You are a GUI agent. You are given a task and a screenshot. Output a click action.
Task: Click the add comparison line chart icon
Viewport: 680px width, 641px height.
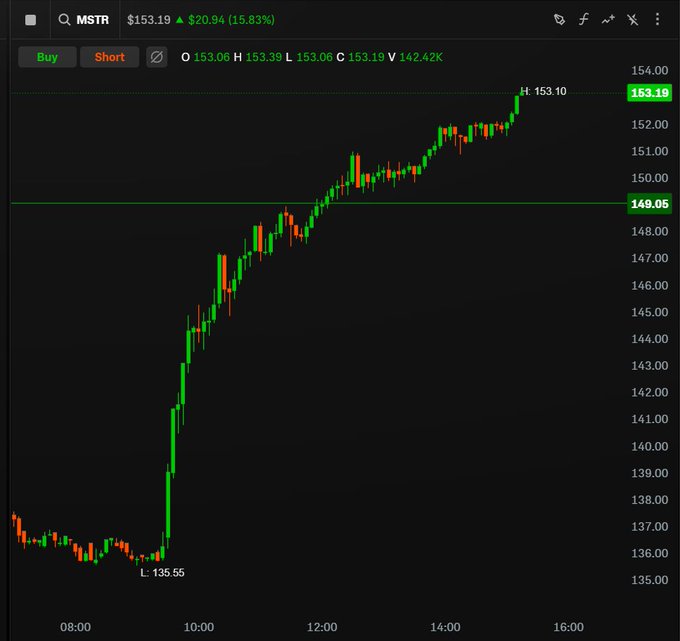608,20
